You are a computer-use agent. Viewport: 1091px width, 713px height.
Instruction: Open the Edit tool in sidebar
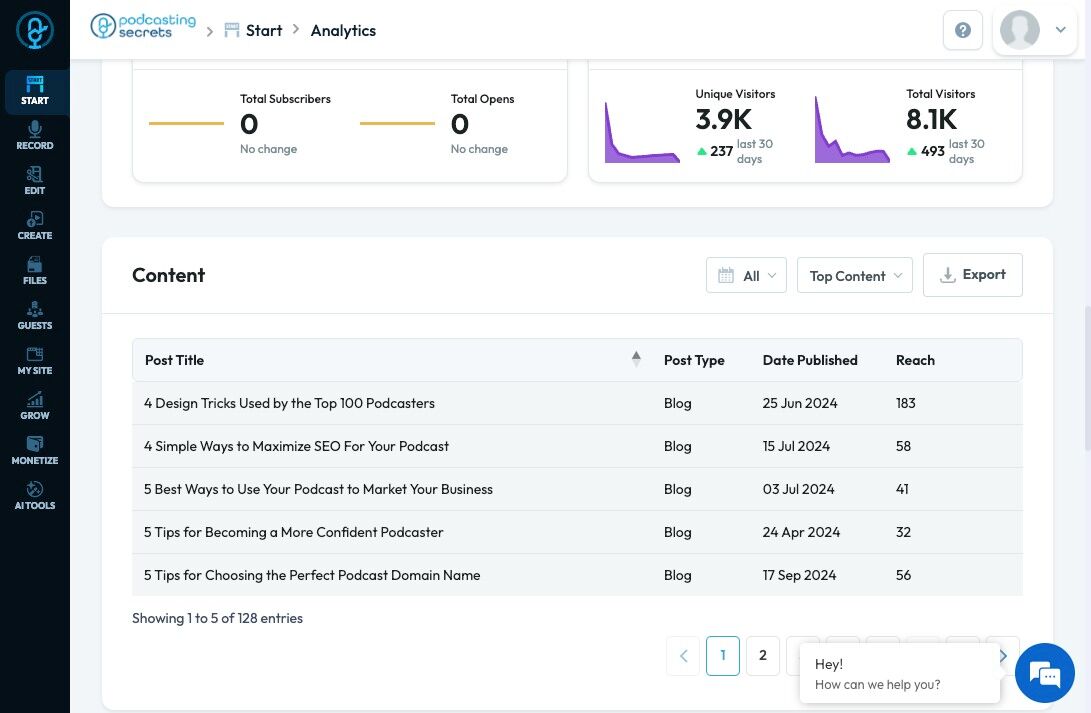coord(35,181)
